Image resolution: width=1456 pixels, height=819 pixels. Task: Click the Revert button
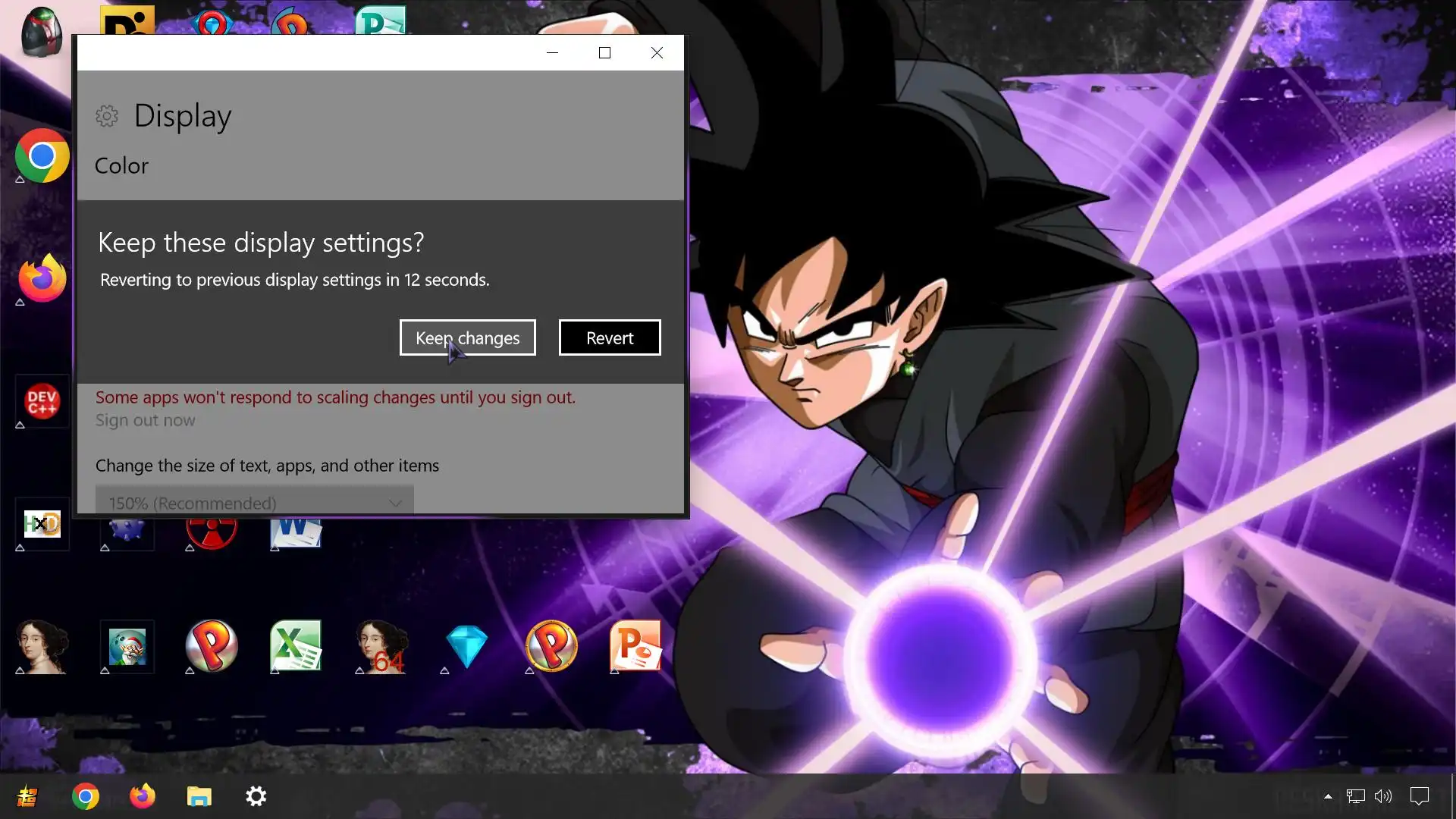(610, 337)
